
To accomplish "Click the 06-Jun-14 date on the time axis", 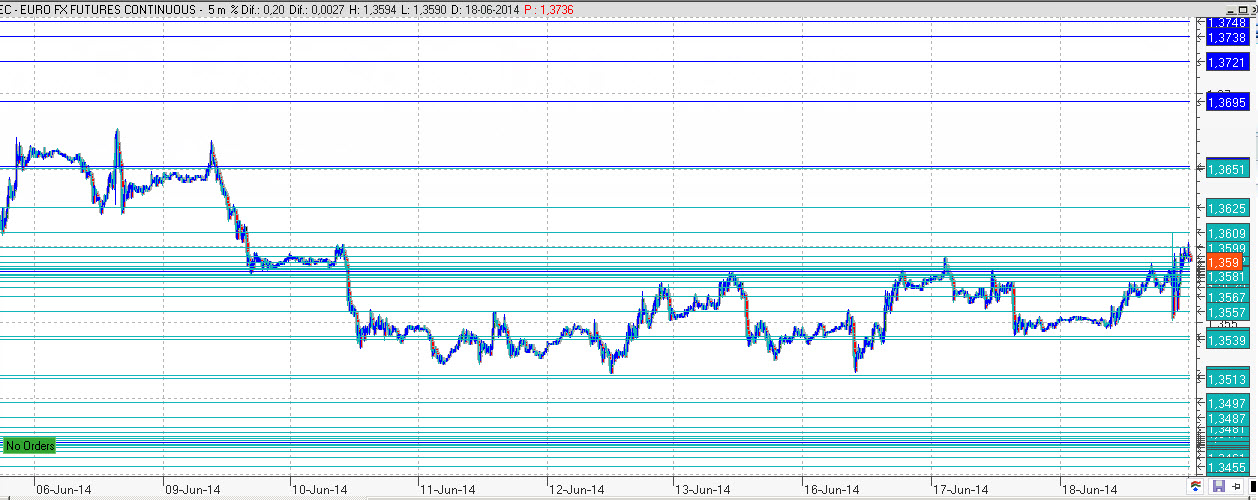I will [x=63, y=490].
